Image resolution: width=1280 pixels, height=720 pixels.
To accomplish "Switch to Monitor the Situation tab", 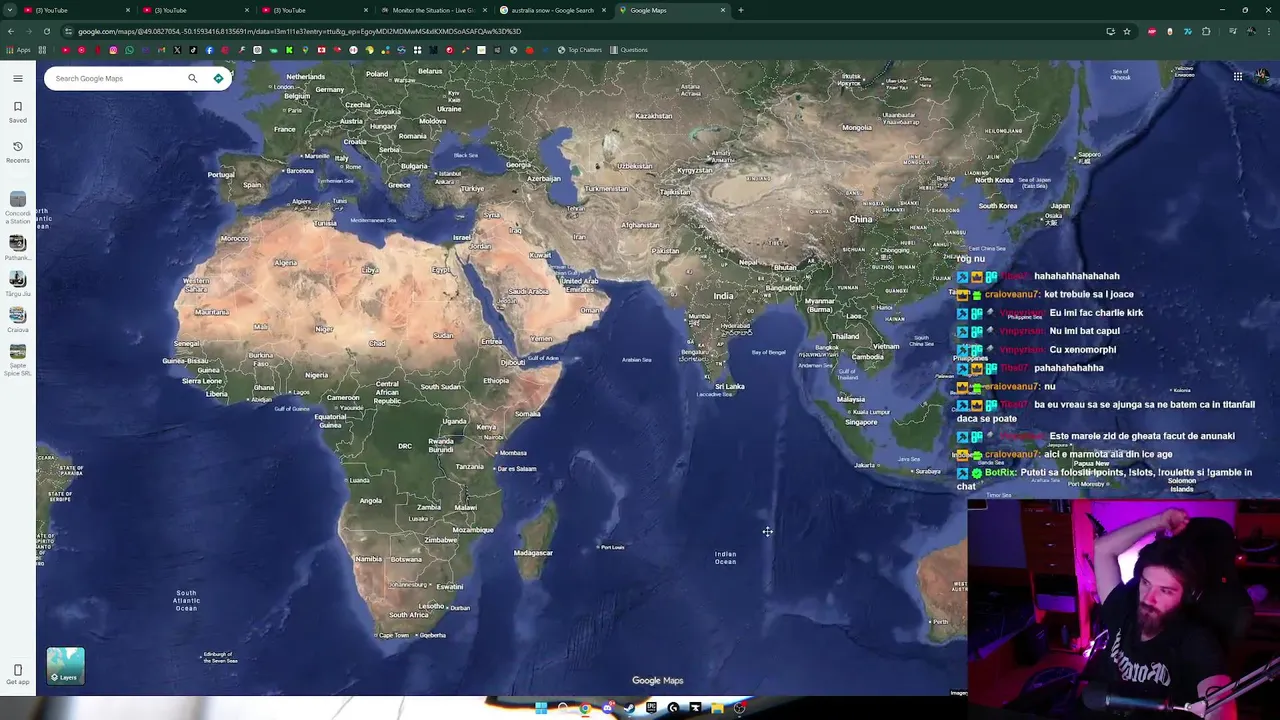I will point(432,10).
